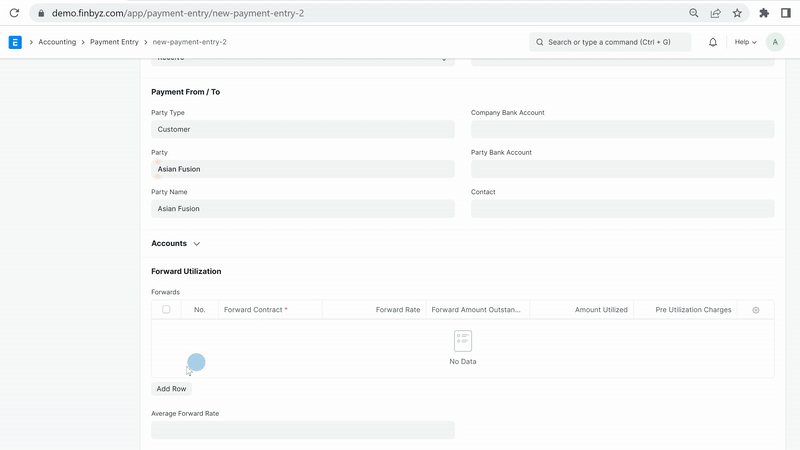800x450 pixels.
Task: Bookmark this page with the star icon
Action: coord(737,13)
